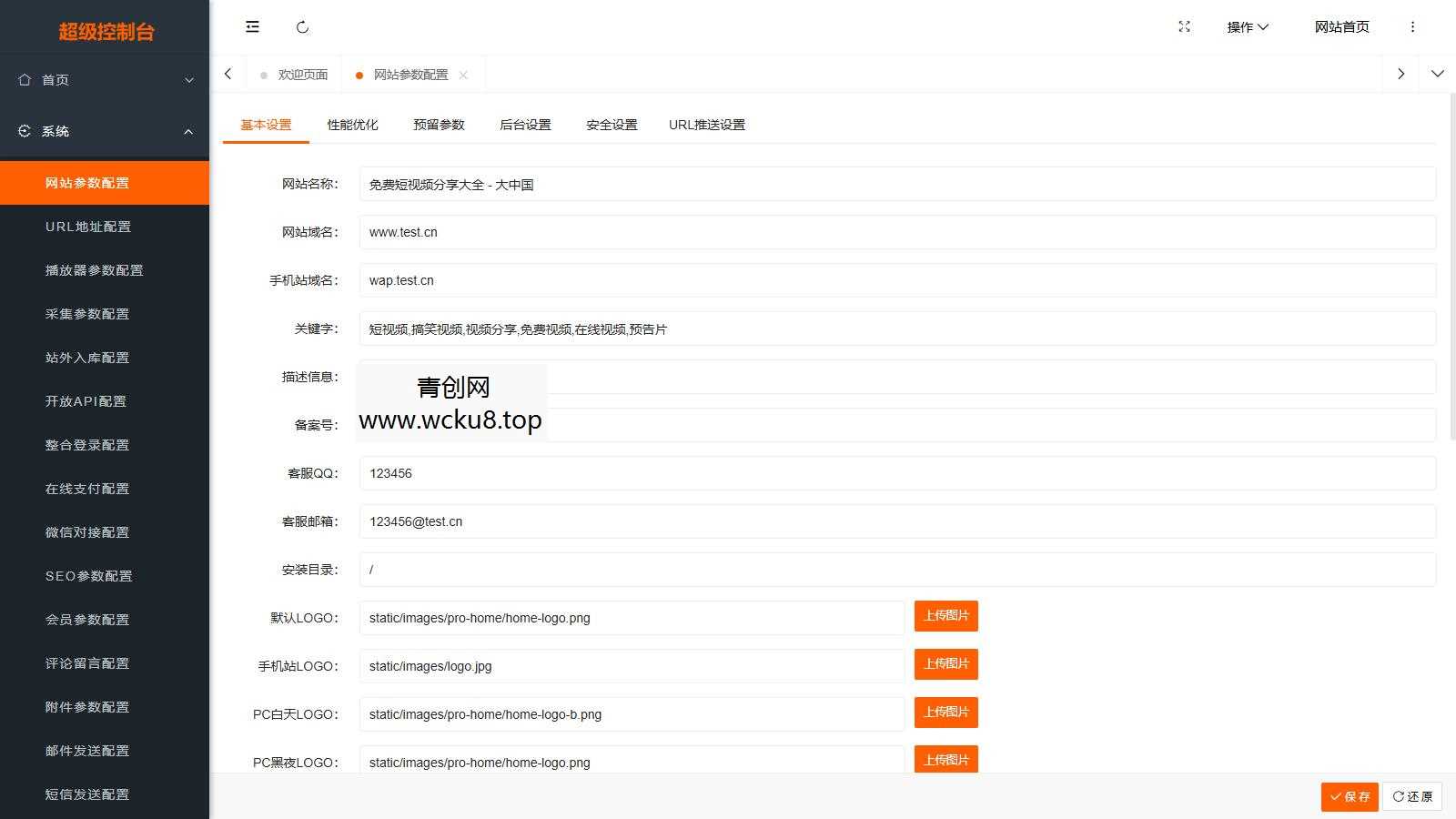Upload image for 默认LOGO
The width and height of the screenshot is (1456, 819).
[x=945, y=616]
